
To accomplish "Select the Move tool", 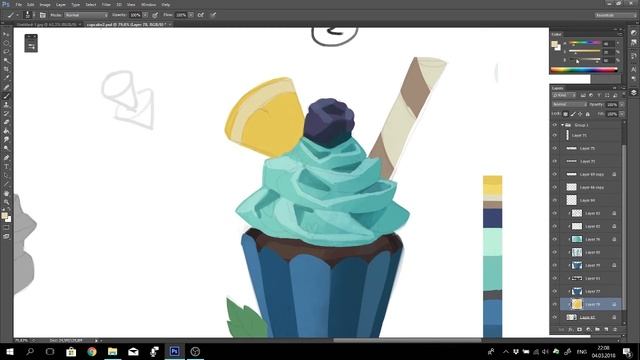I will [x=6, y=34].
